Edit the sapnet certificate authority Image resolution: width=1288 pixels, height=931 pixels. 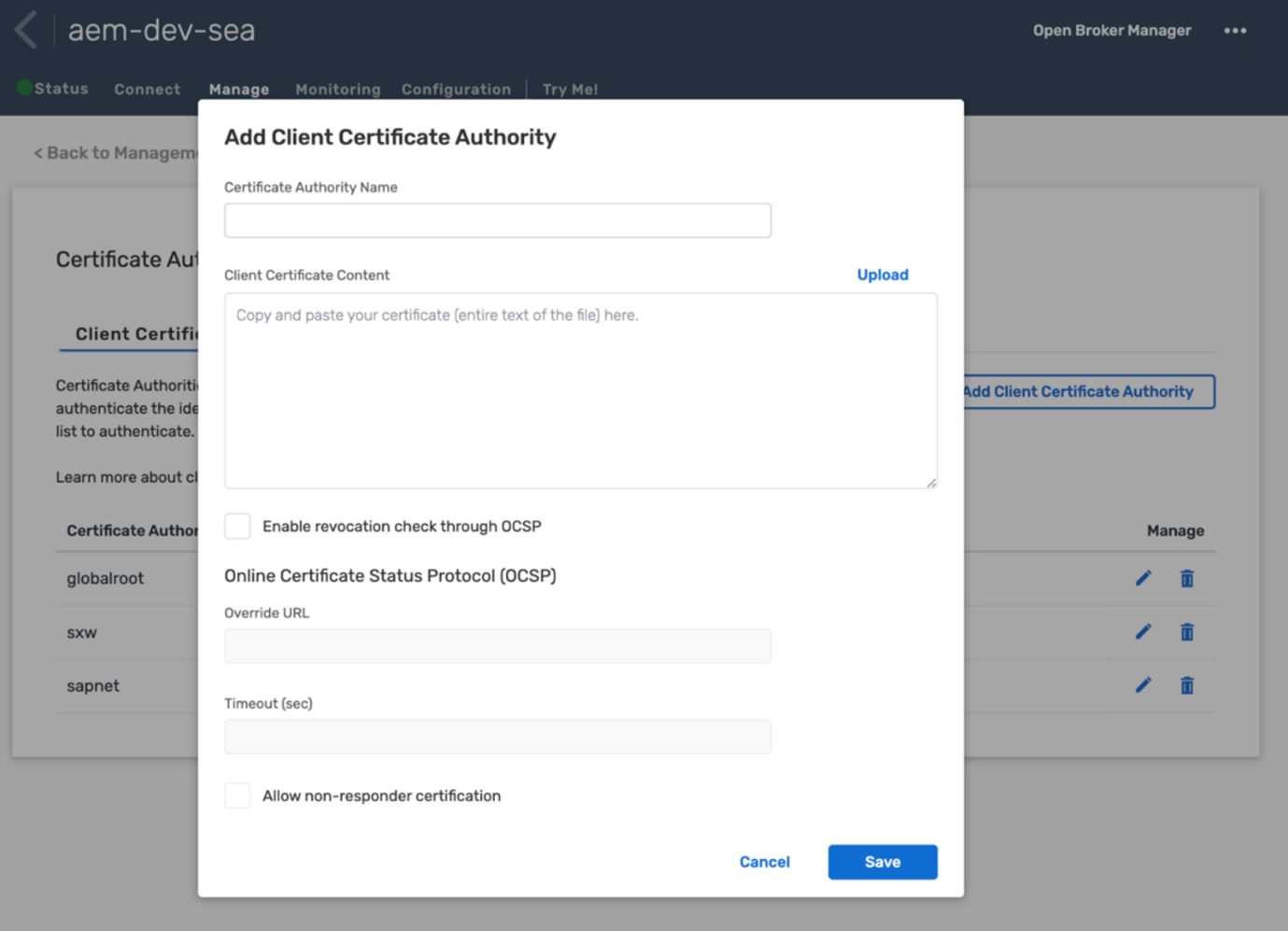[x=1143, y=685]
